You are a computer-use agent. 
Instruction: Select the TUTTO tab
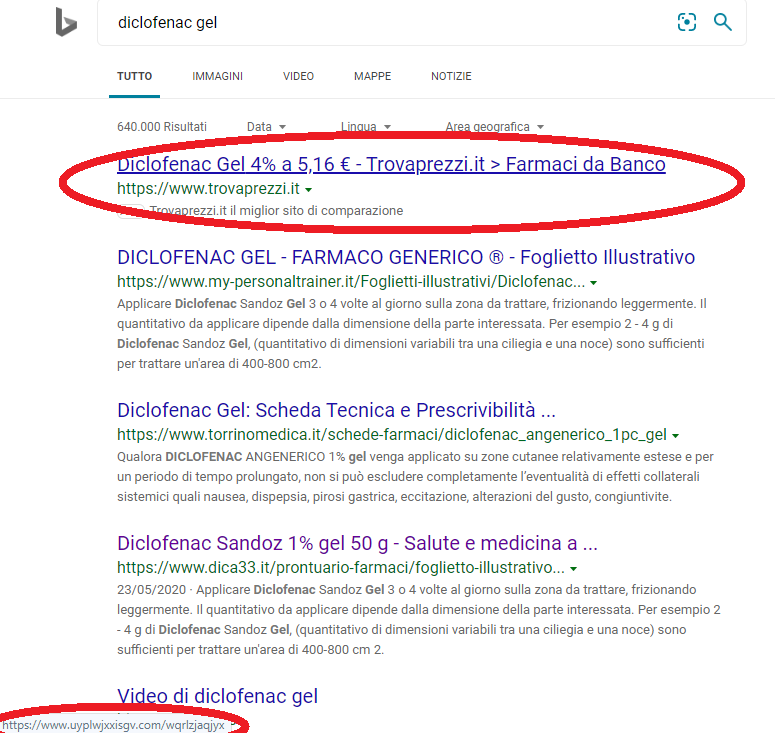(x=134, y=76)
